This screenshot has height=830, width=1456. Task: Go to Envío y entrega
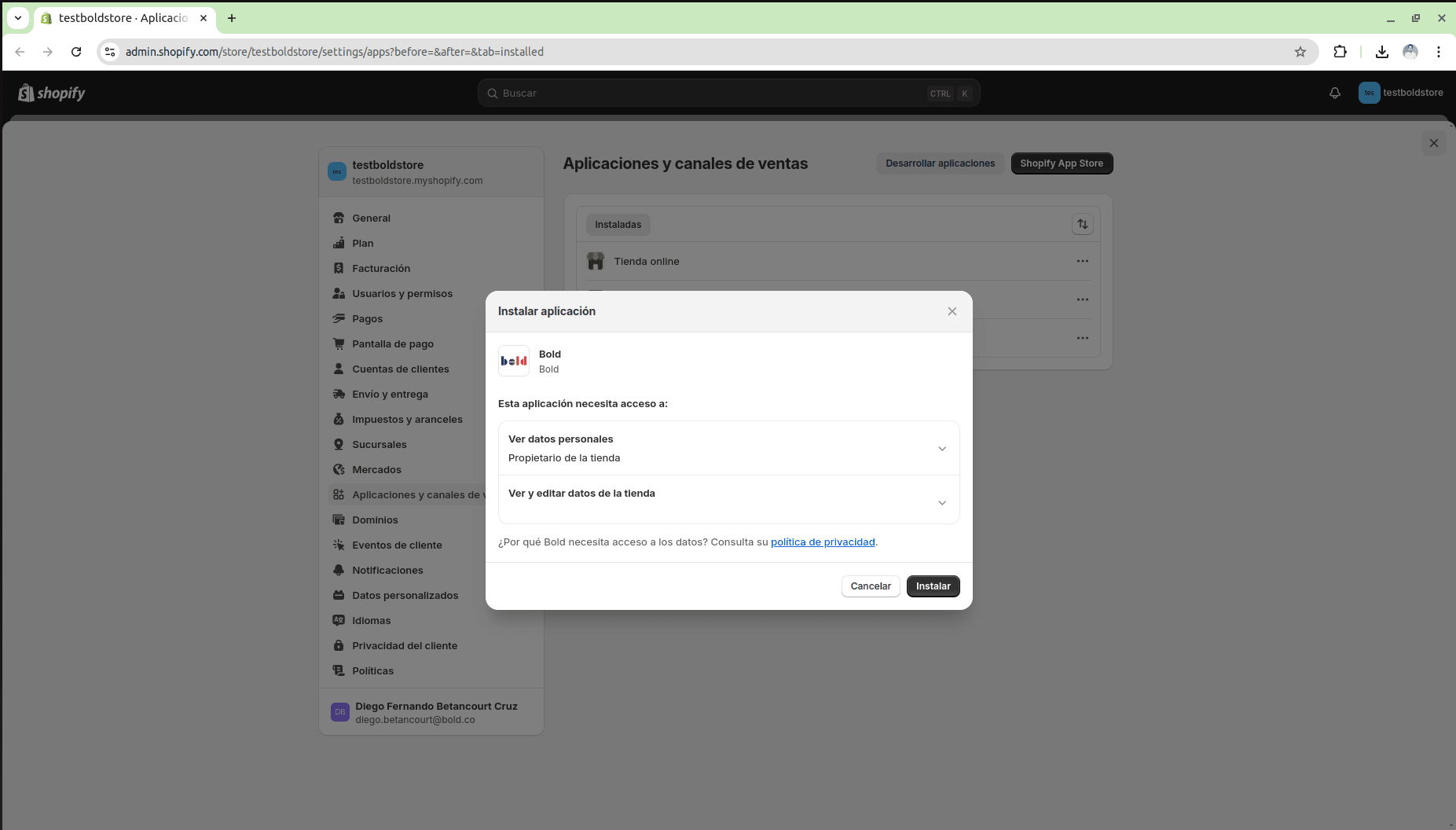pos(431,395)
